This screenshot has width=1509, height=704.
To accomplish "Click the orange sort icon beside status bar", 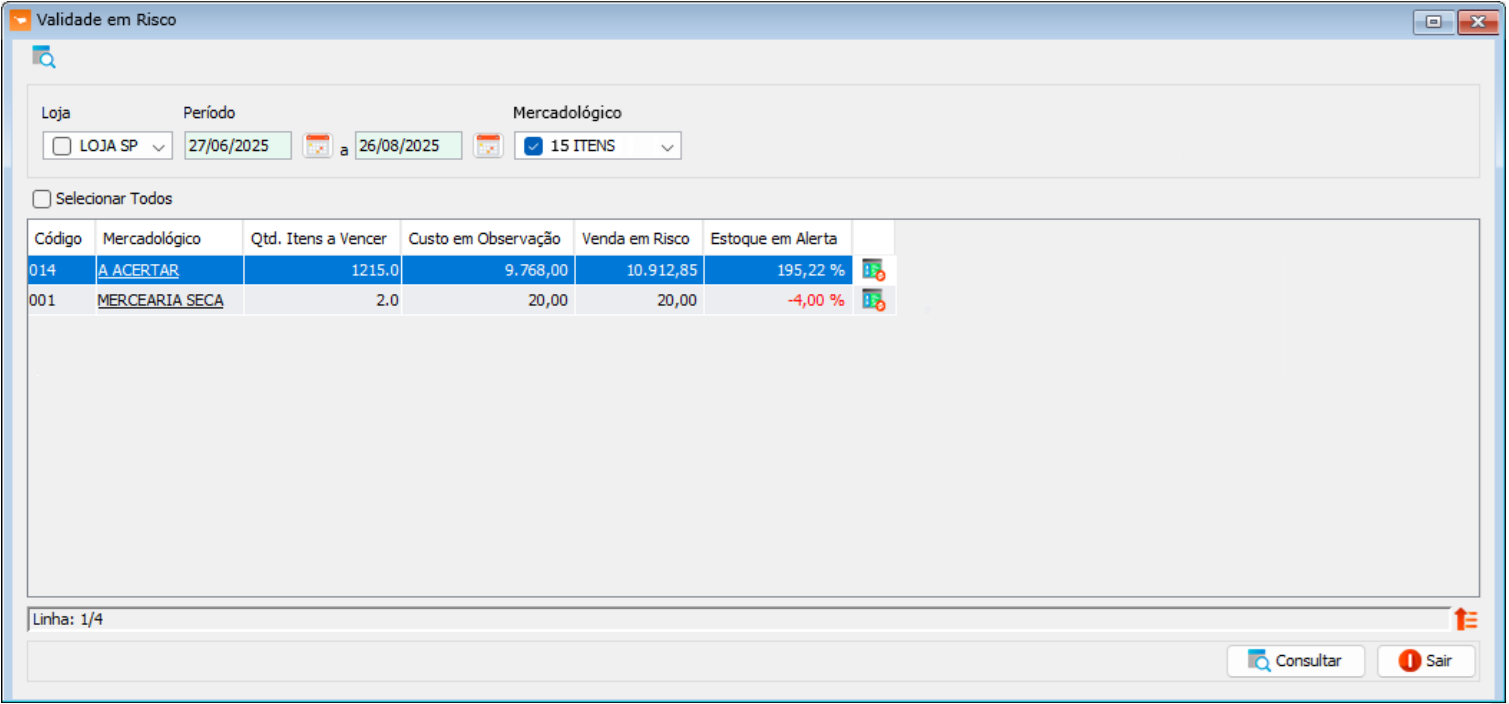I will (x=1465, y=619).
